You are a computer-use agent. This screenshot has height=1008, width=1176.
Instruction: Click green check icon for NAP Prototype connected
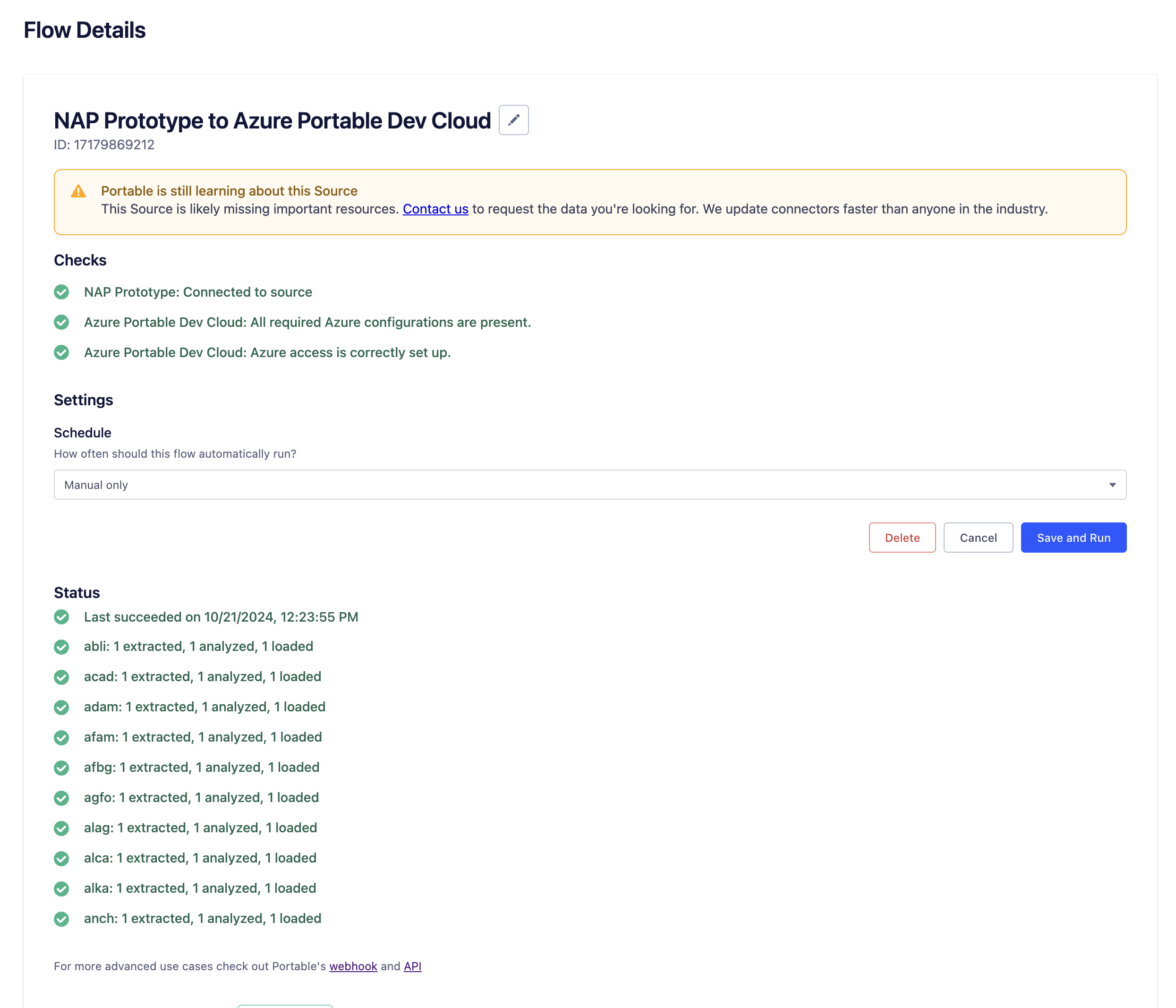61,292
